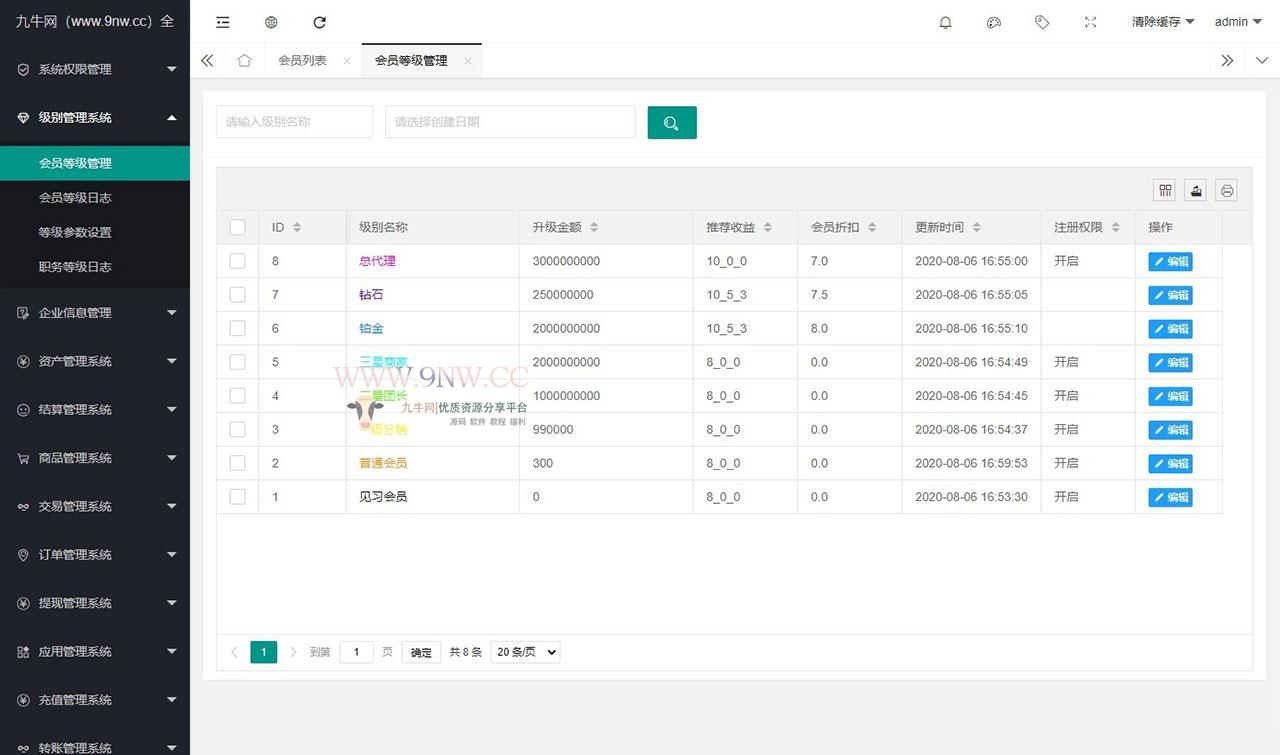Check the row for 钻石
The width and height of the screenshot is (1280, 755).
click(x=237, y=295)
